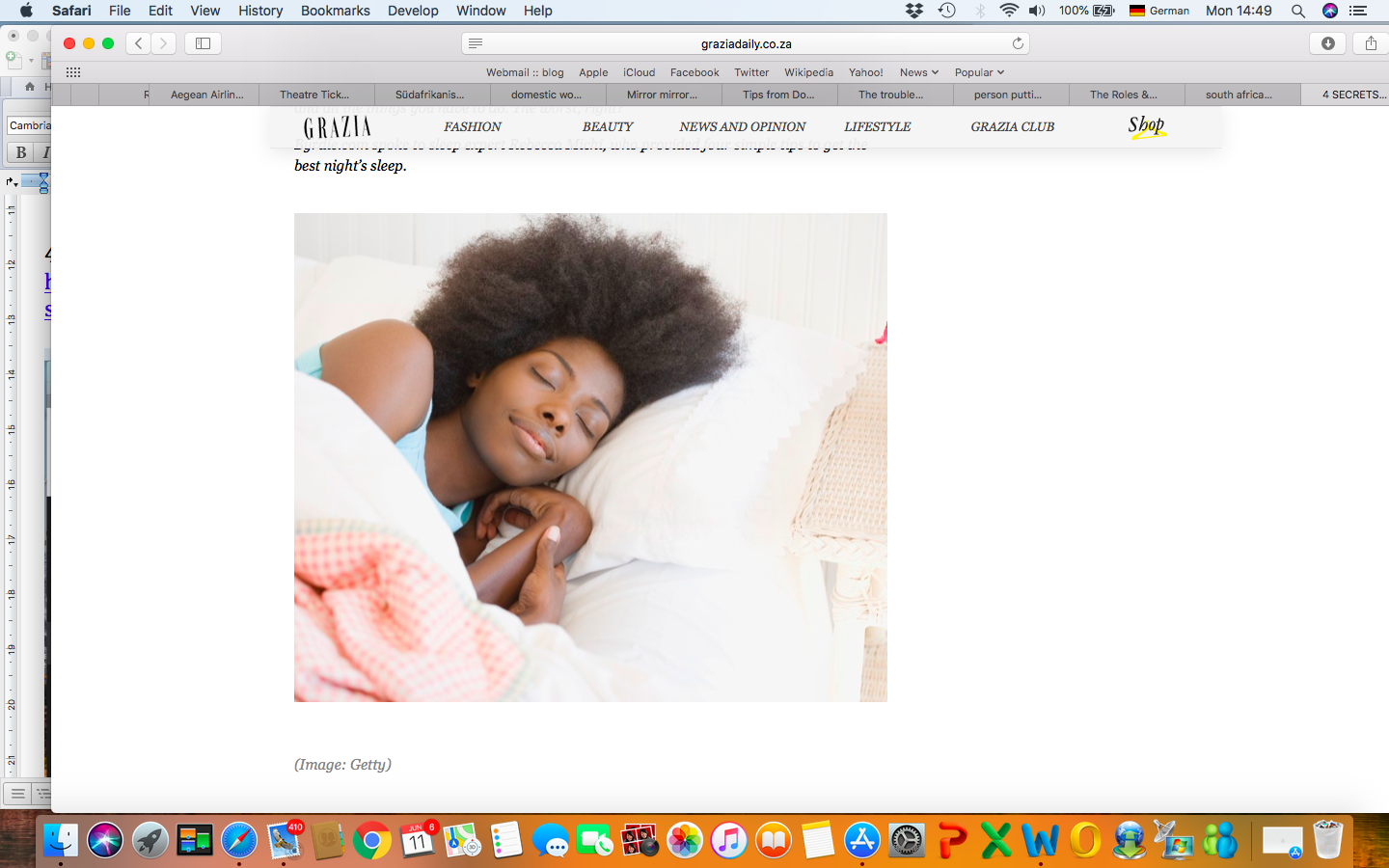The height and width of the screenshot is (868, 1389).
Task: Open the volume control in menu bar
Action: coord(1037,11)
